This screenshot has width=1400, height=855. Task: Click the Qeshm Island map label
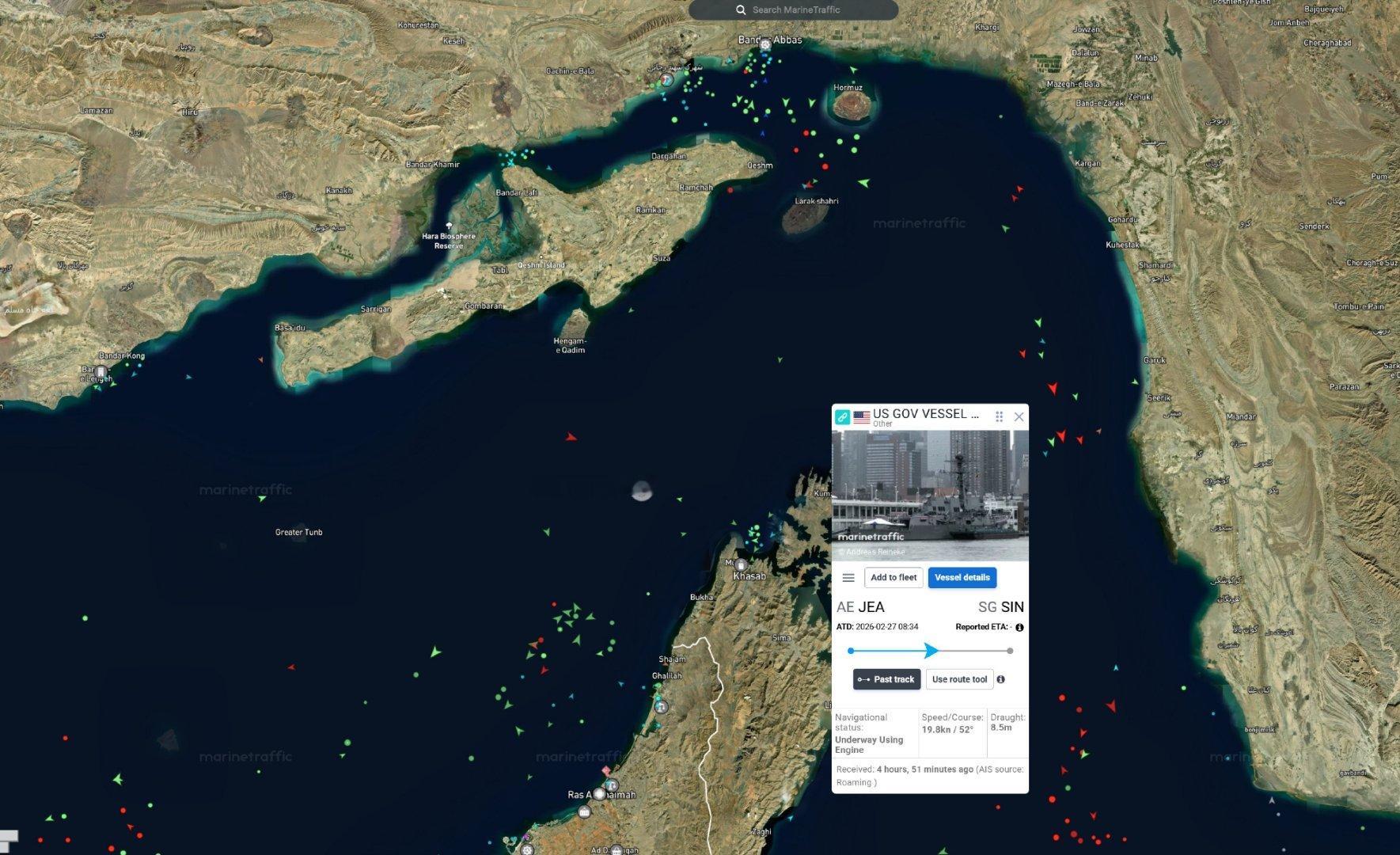click(x=541, y=265)
